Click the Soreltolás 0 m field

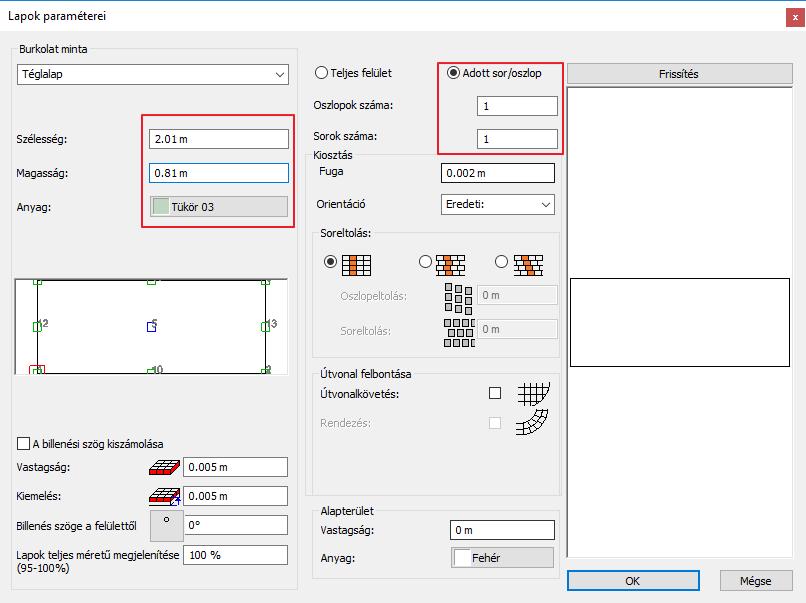[x=517, y=329]
